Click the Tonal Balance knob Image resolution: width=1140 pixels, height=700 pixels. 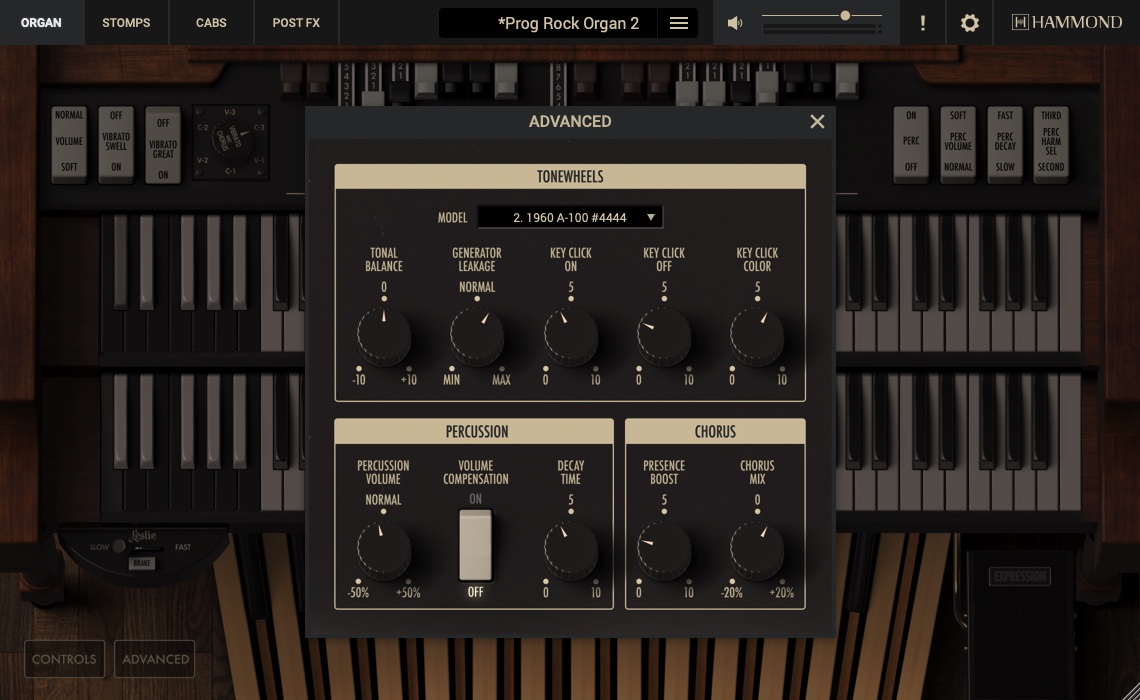pyautogui.click(x=384, y=337)
